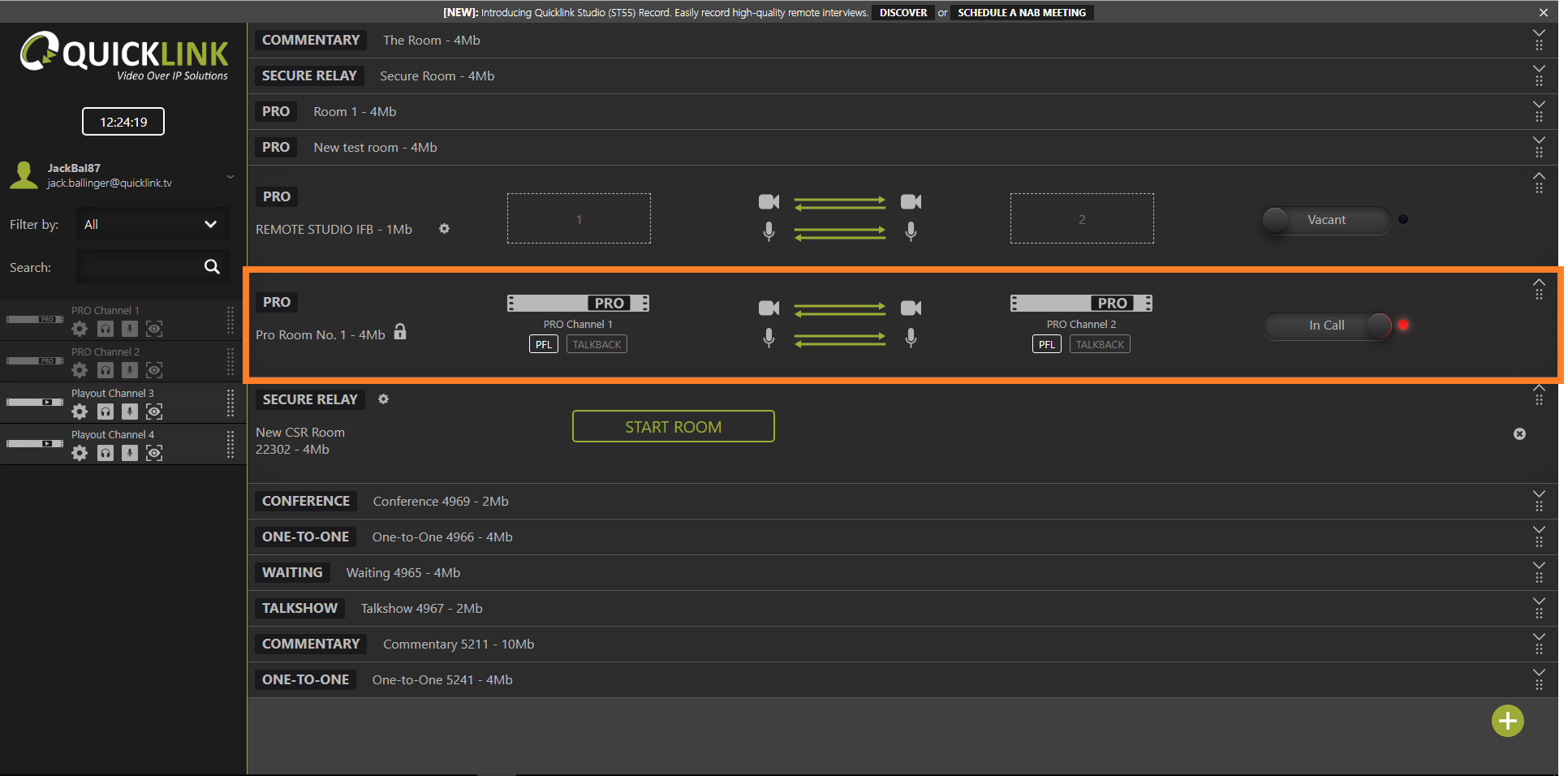Toggle TALKBACK for PRO Channel 1

(597, 345)
